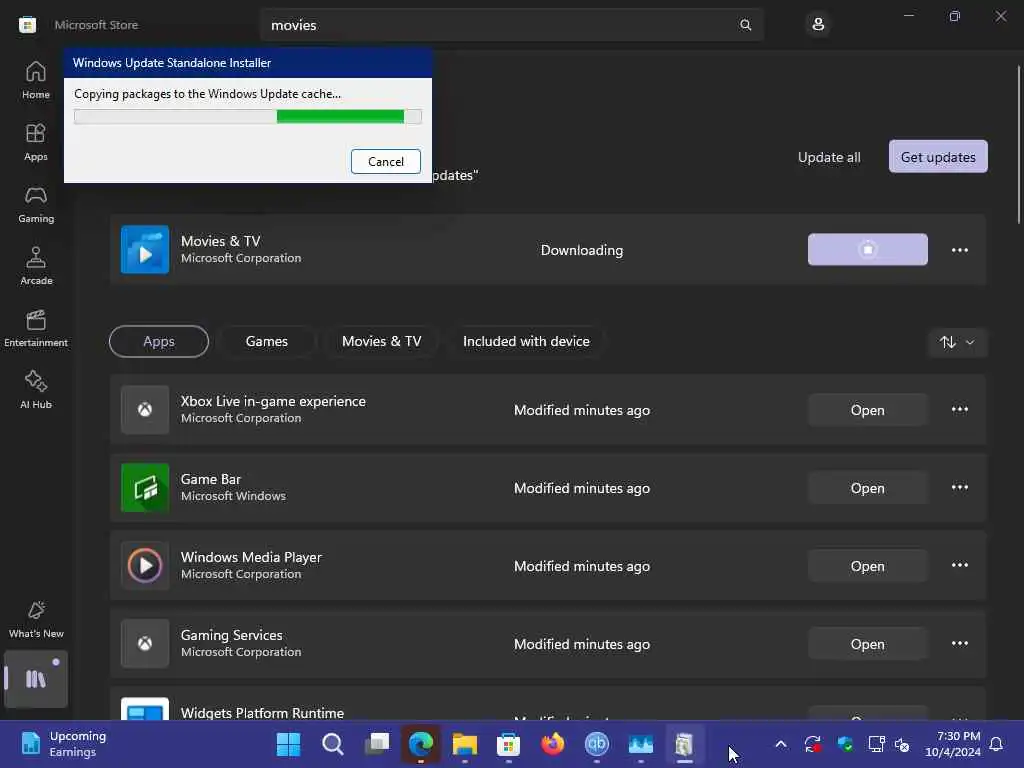Image resolution: width=1024 pixels, height=768 pixels.
Task: Open Apps section in sidebar
Action: [35, 142]
